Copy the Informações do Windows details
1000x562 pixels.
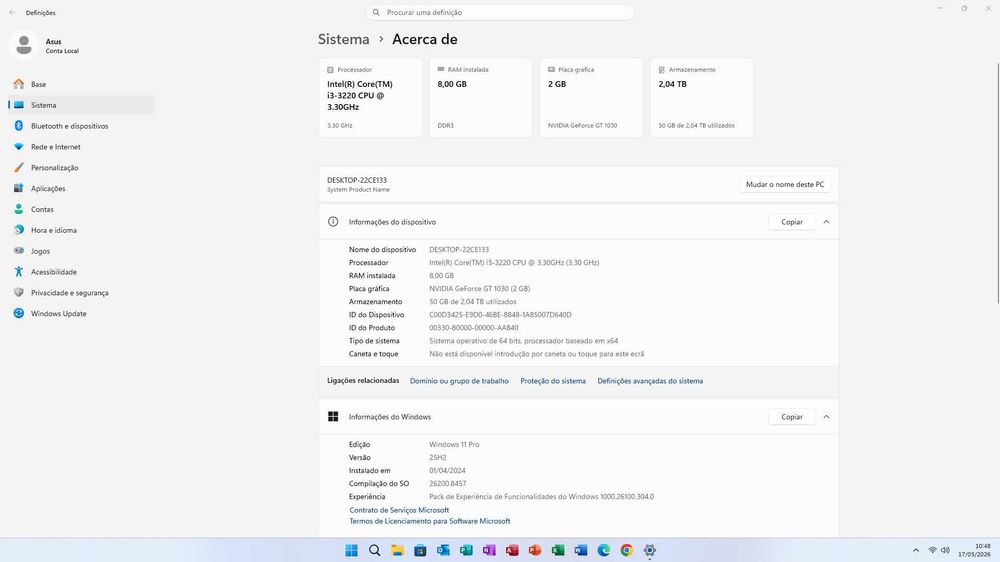[x=792, y=417]
